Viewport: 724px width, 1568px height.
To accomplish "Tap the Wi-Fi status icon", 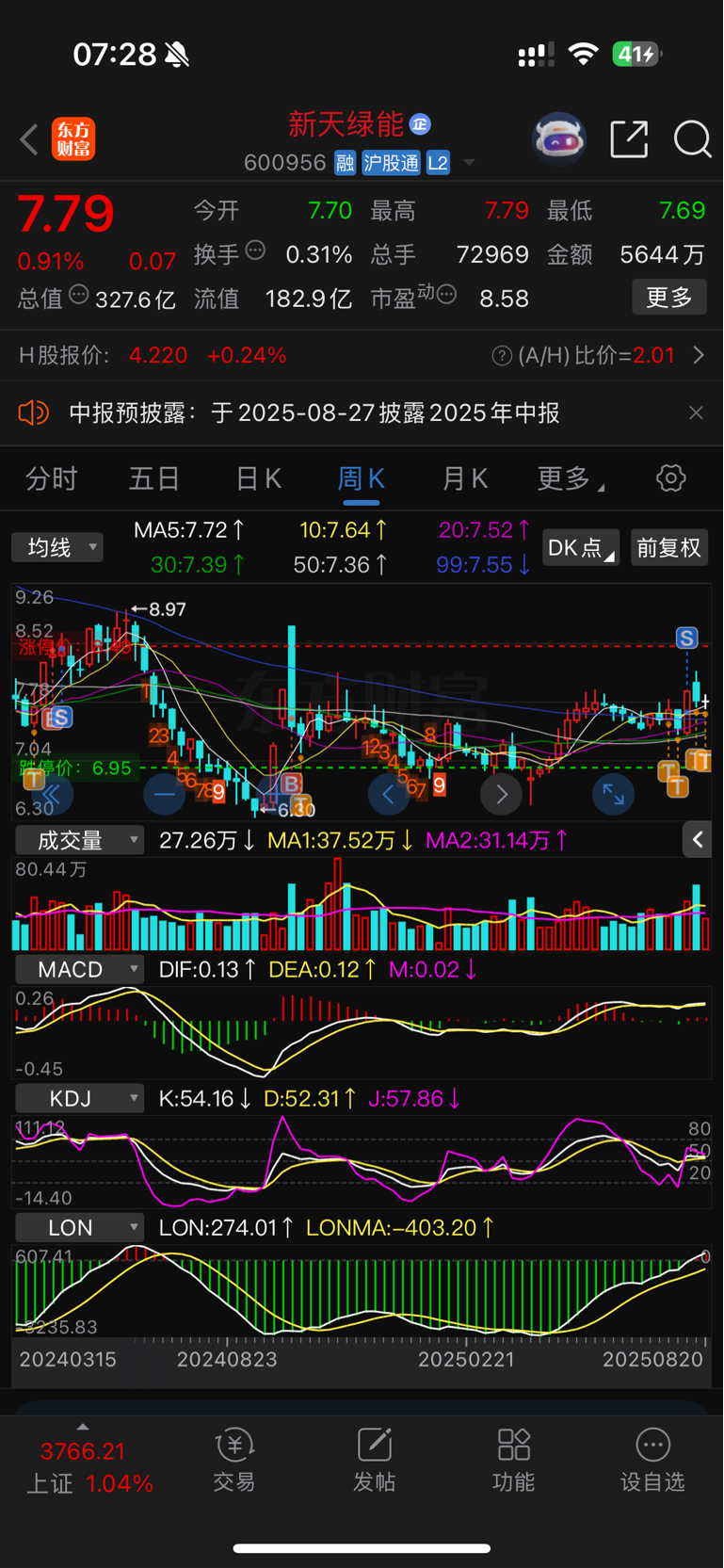I will (x=584, y=55).
